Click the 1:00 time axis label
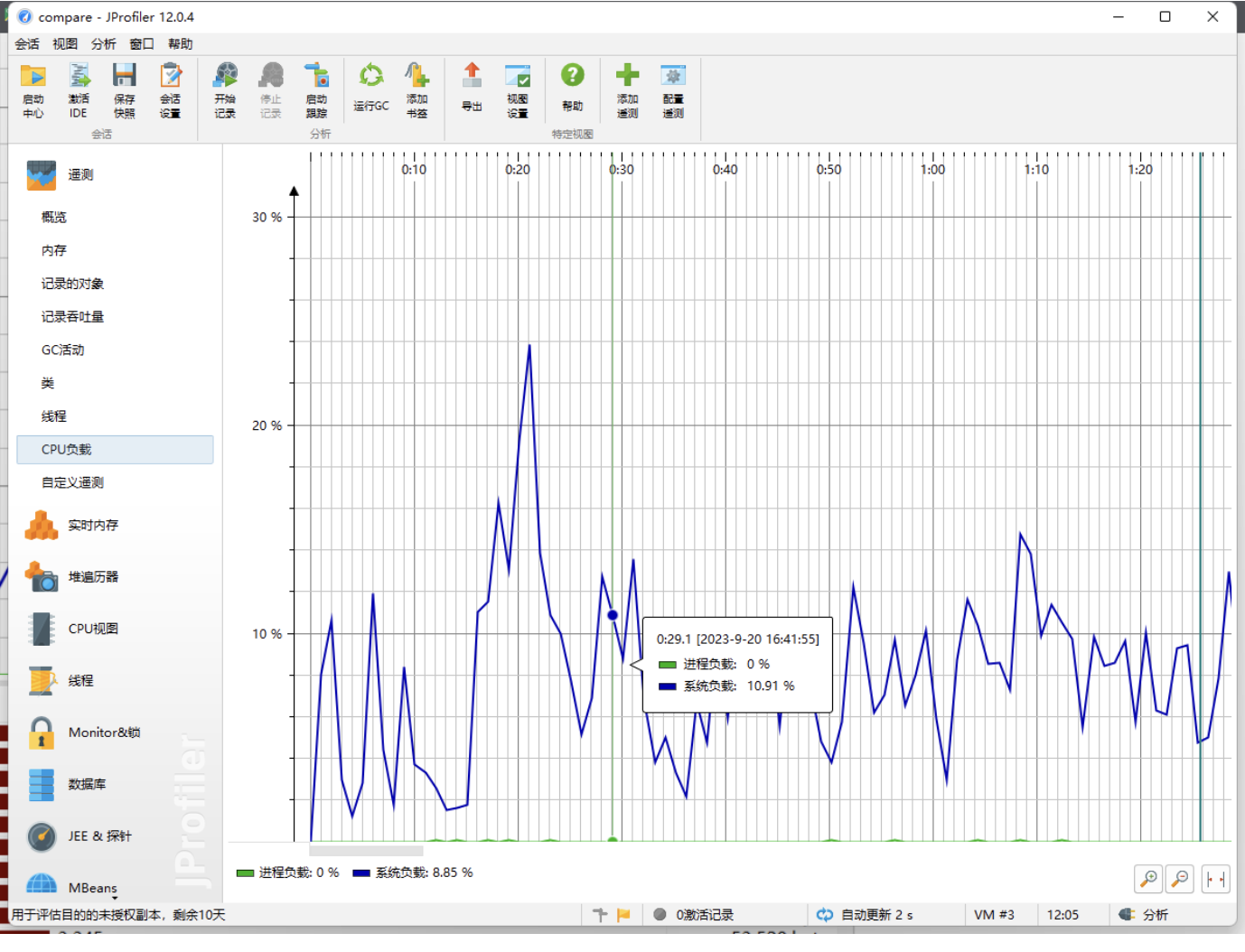Image resolution: width=1245 pixels, height=952 pixels. point(932,170)
